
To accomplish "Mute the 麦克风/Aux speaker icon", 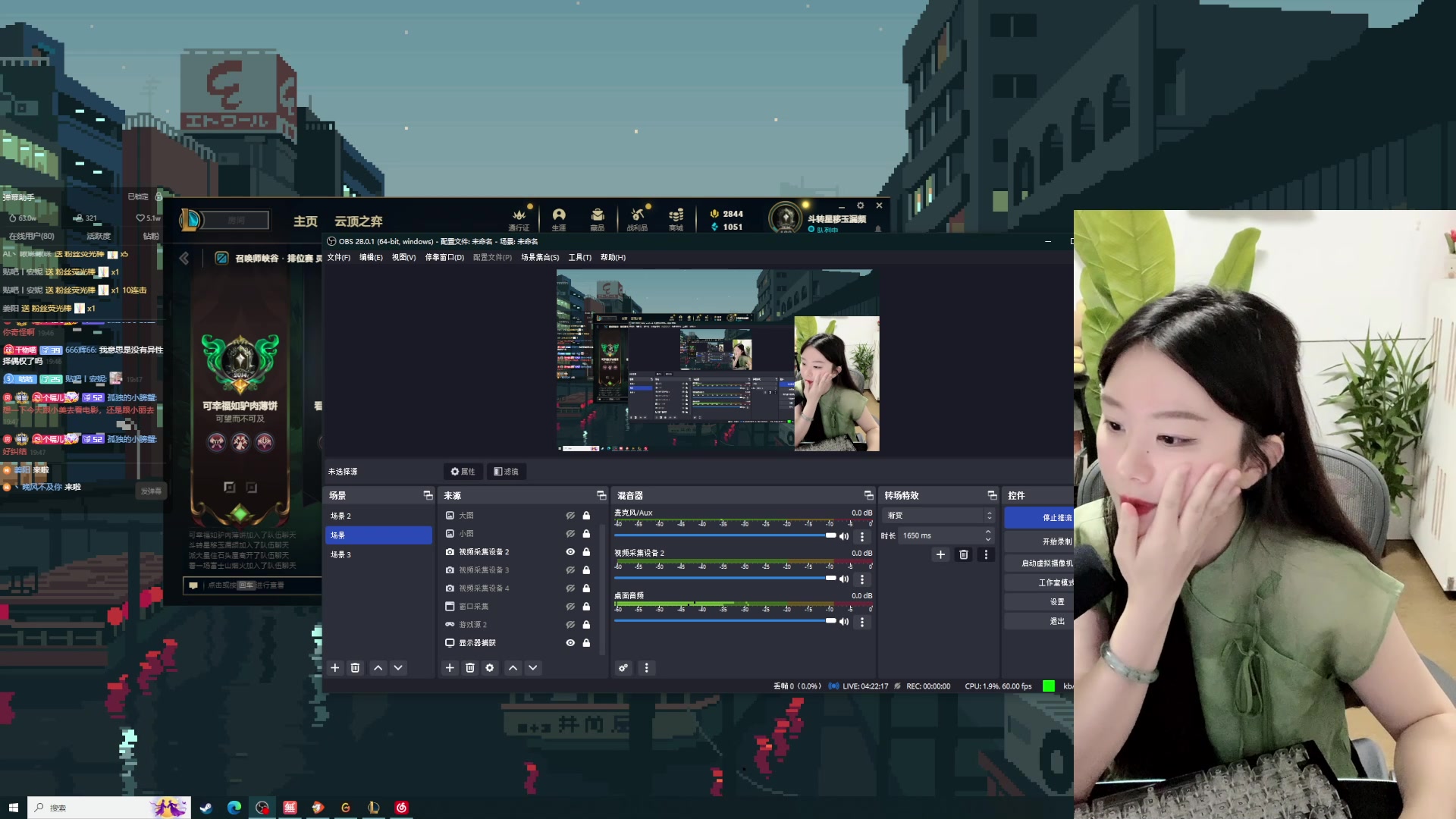I will click(x=844, y=536).
